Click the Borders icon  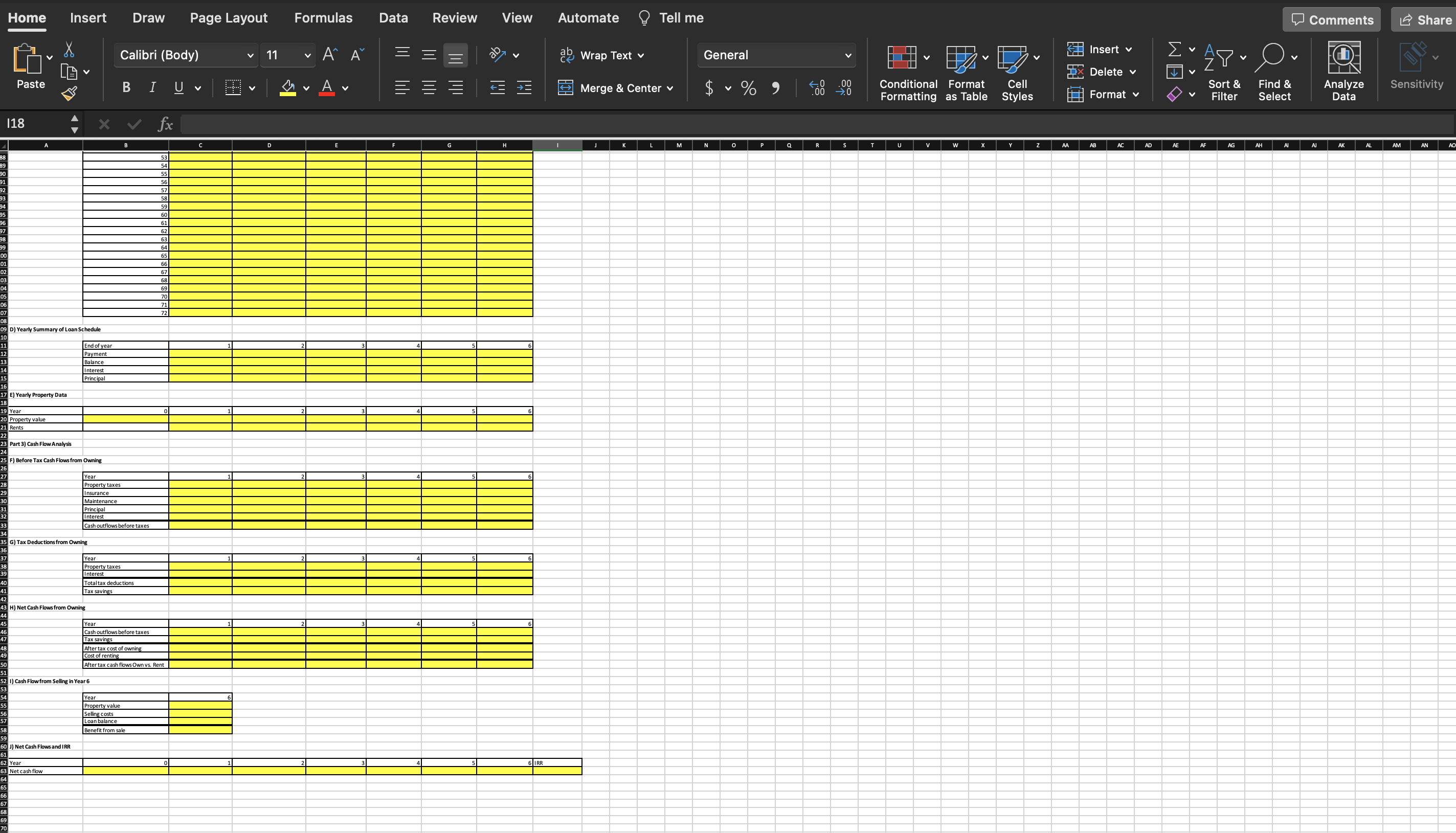233,87
